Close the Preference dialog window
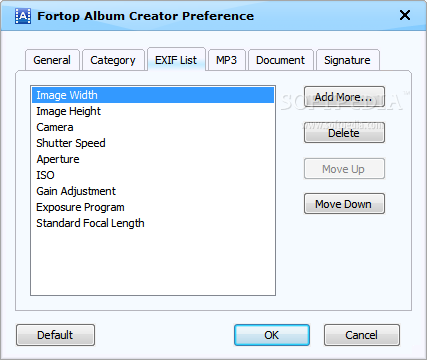Image resolution: width=427 pixels, height=360 pixels. coord(405,15)
